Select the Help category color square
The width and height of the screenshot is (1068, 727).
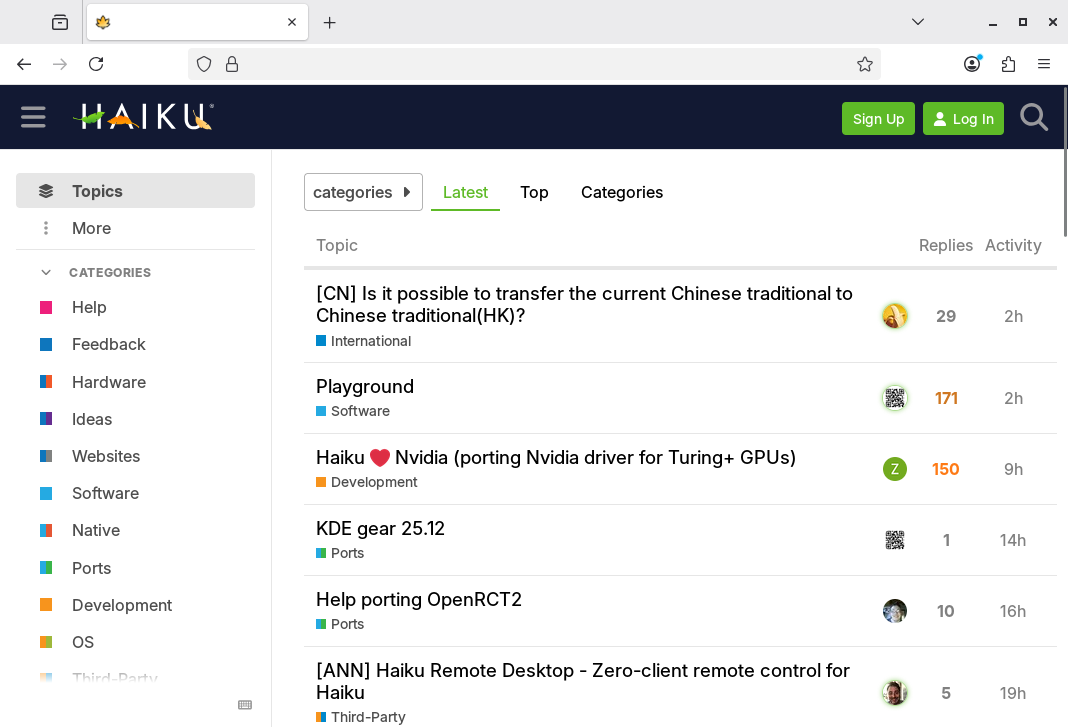46,307
